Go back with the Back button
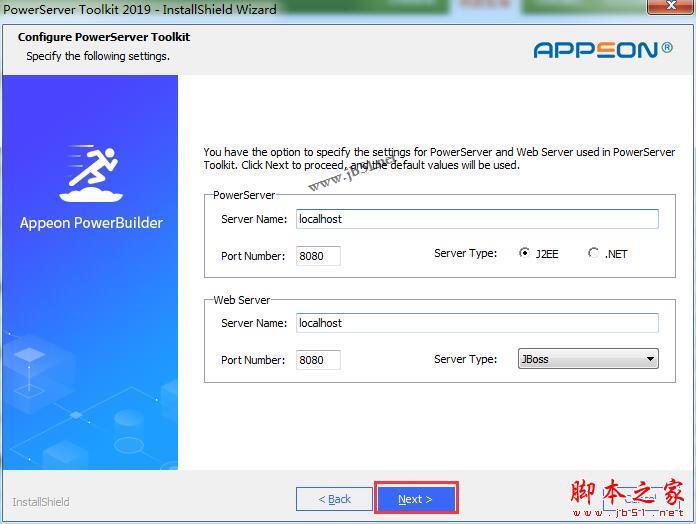The image size is (696, 524). point(334,499)
